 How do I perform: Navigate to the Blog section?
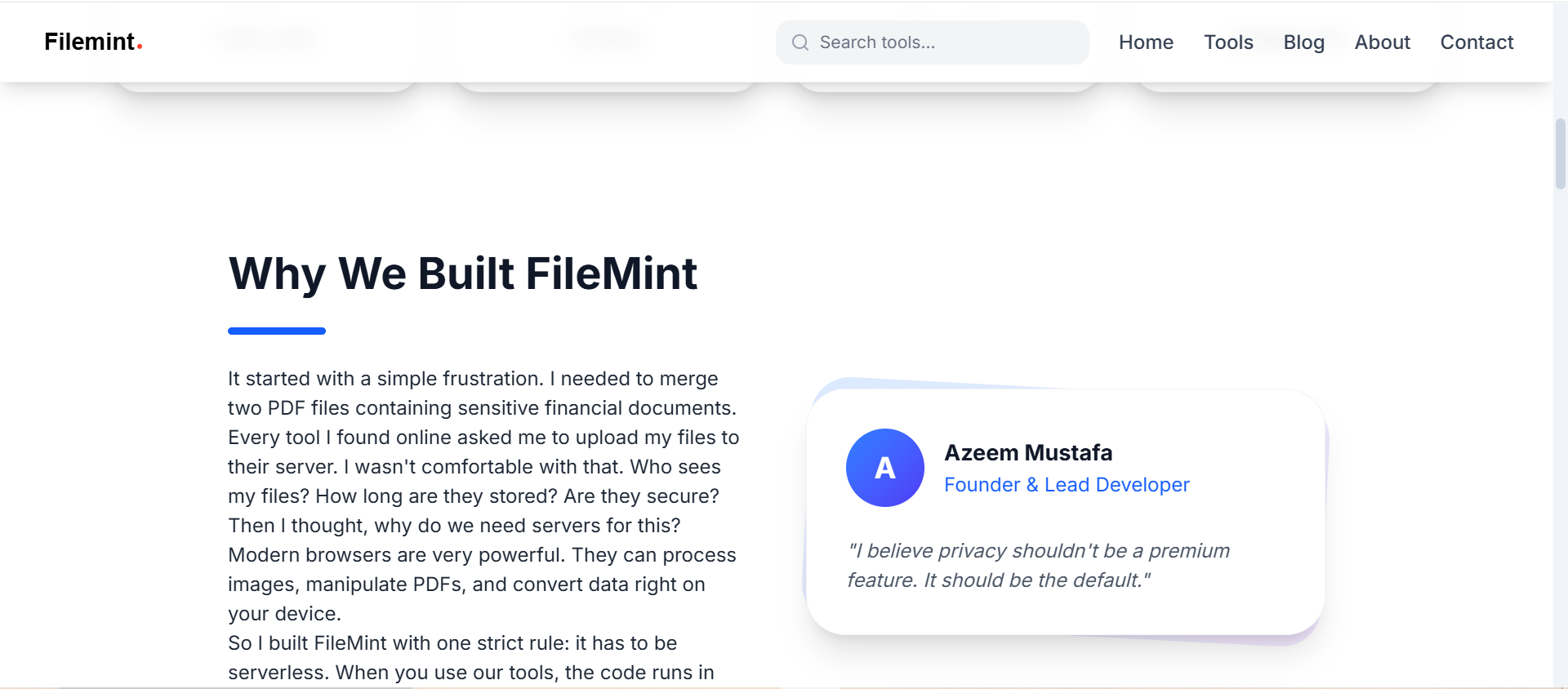pos(1303,42)
